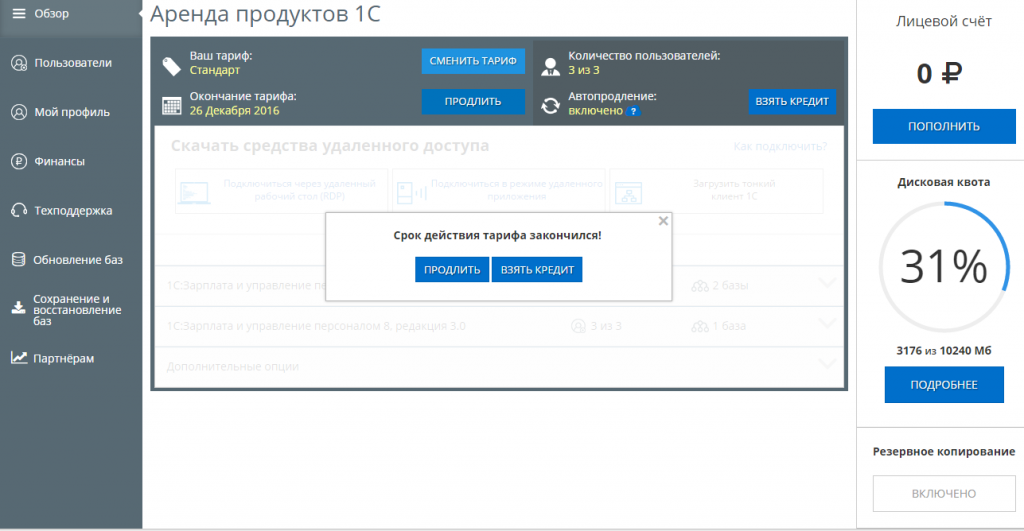Click the Финансы ruble icon
Screen dimensions: 1024x531
18,161
